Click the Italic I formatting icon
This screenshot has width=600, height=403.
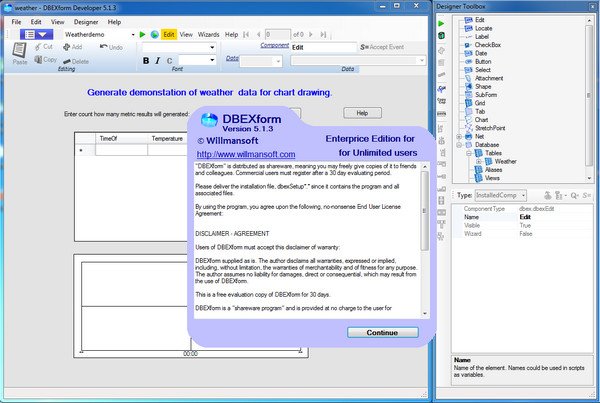158,60
